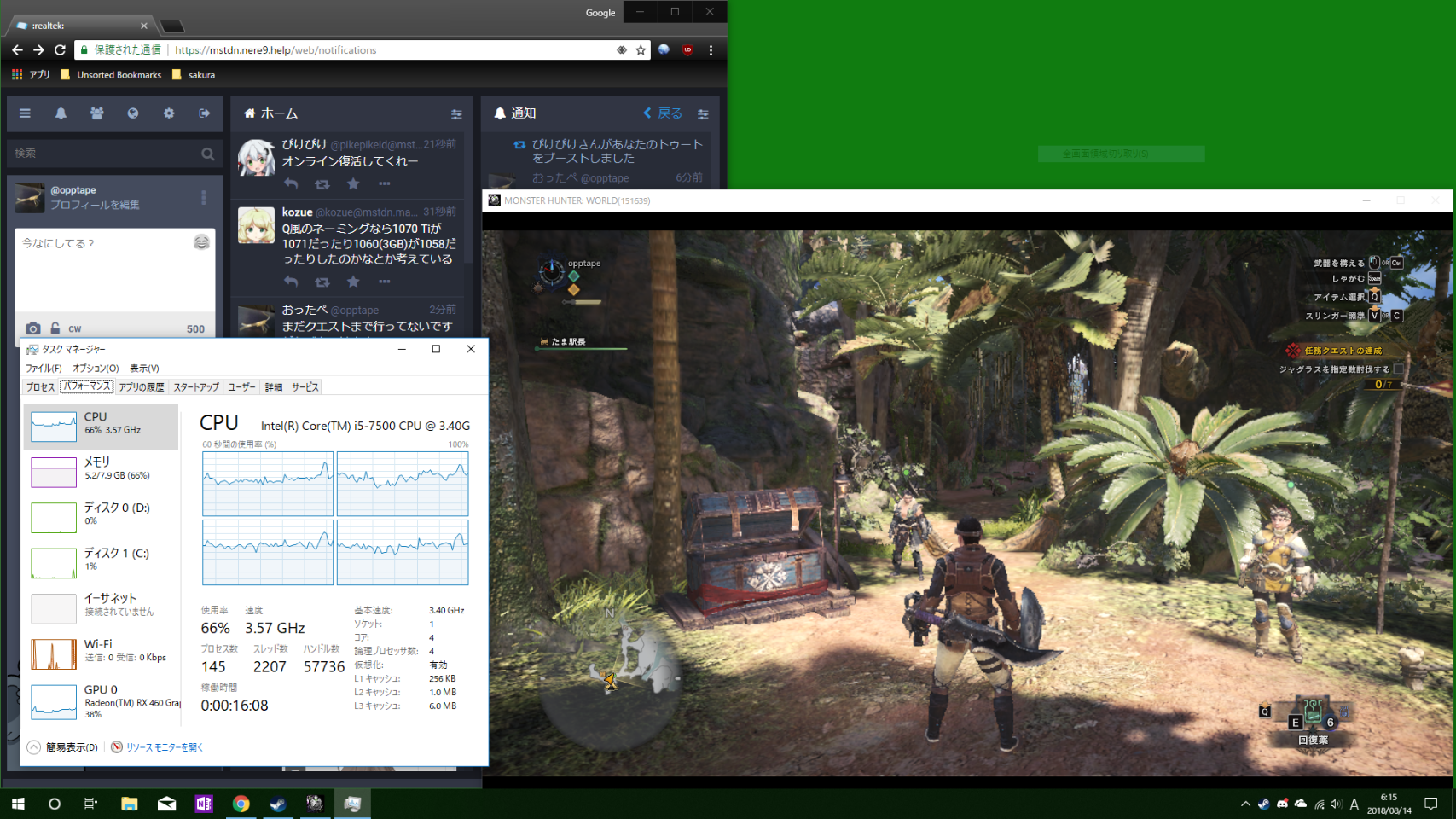Open Windows Task View button
The image size is (1456, 819).
(x=91, y=804)
